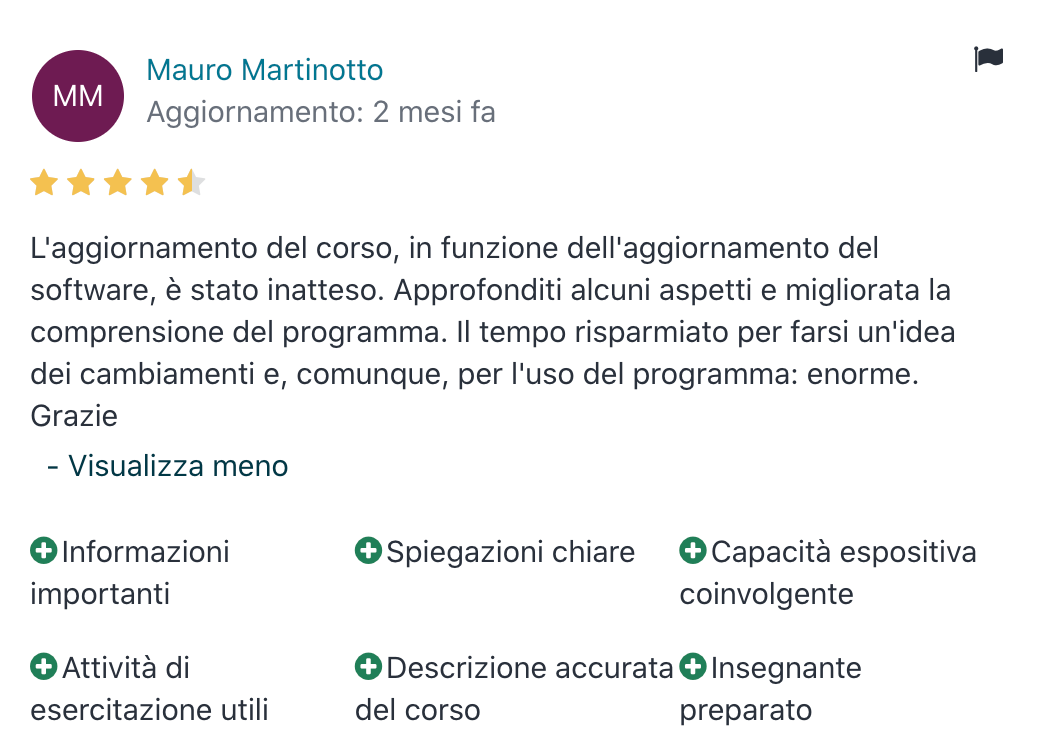
Task: Click plus icon beside Spiegazioni chiare
Action: [368, 551]
